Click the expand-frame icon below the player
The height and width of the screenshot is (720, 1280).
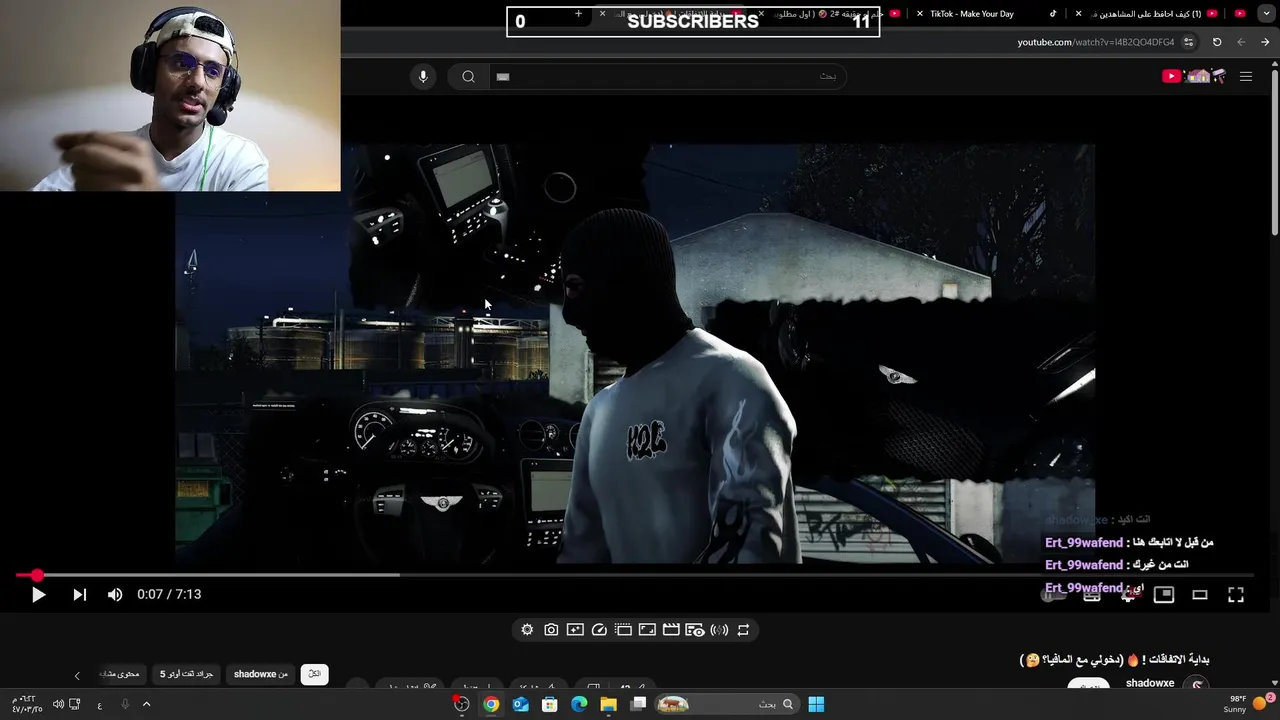coord(647,630)
